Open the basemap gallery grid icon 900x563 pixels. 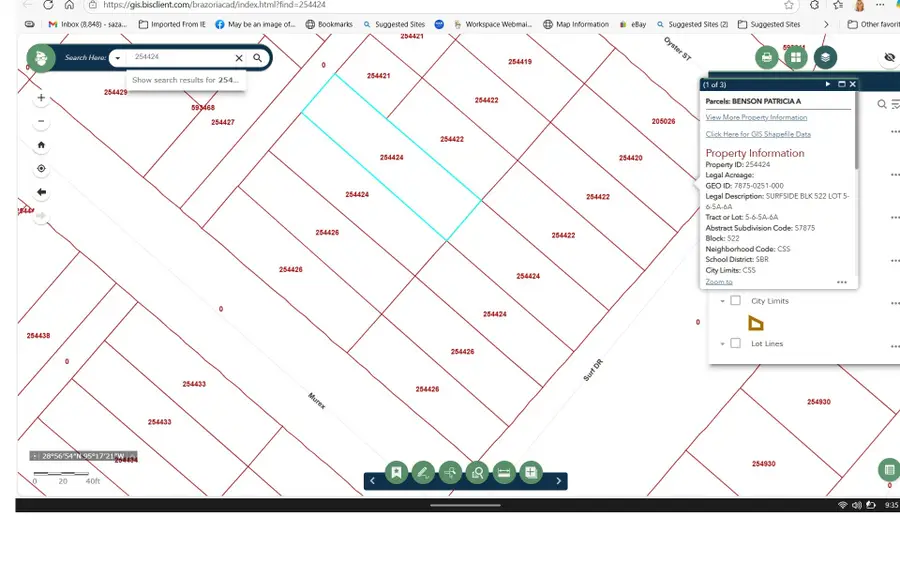(x=796, y=58)
